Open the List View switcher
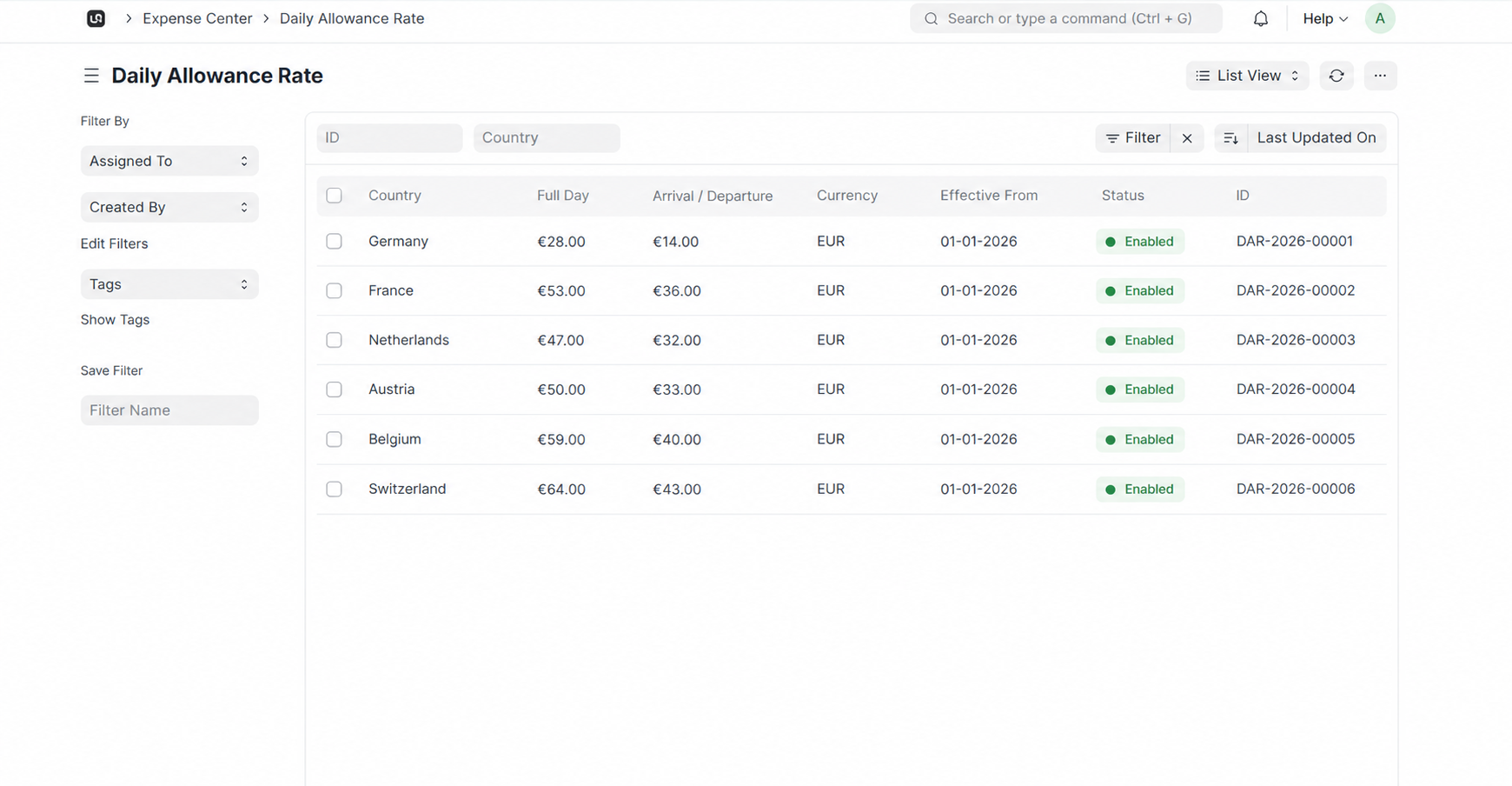 point(1247,76)
